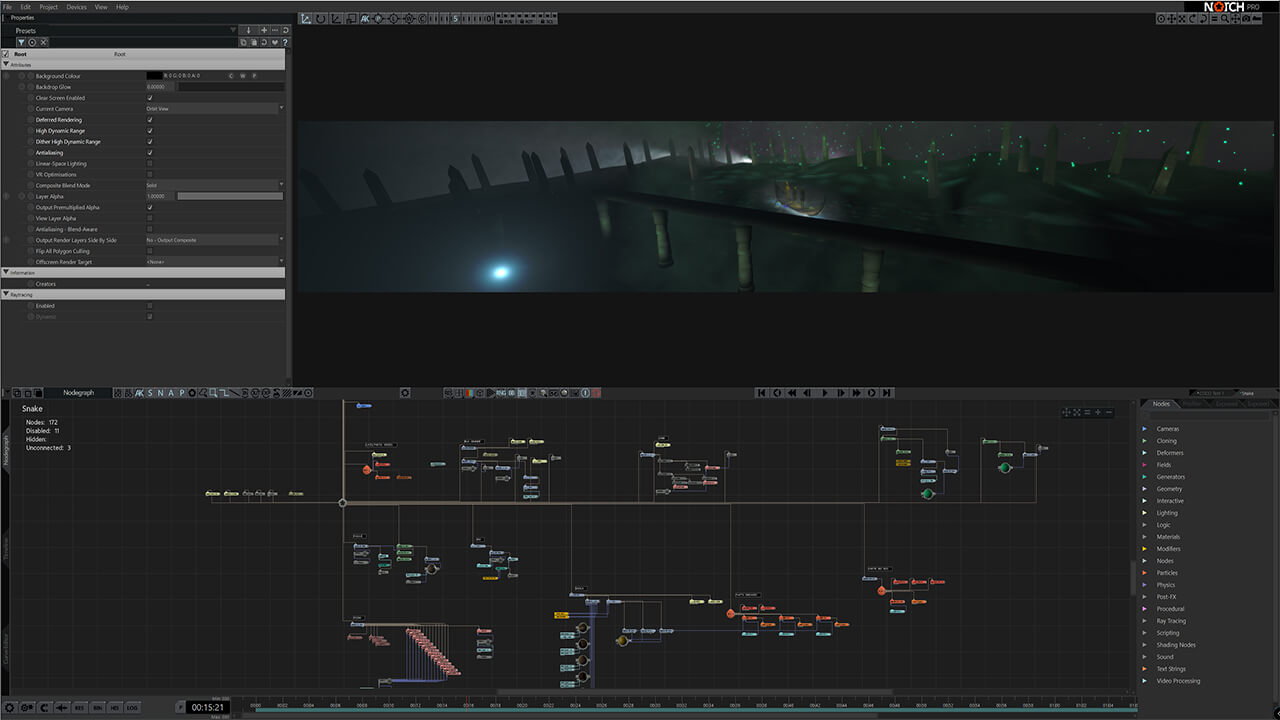This screenshot has width=1280, height=720.
Task: Collapse the Attributes section
Action: tap(5, 65)
